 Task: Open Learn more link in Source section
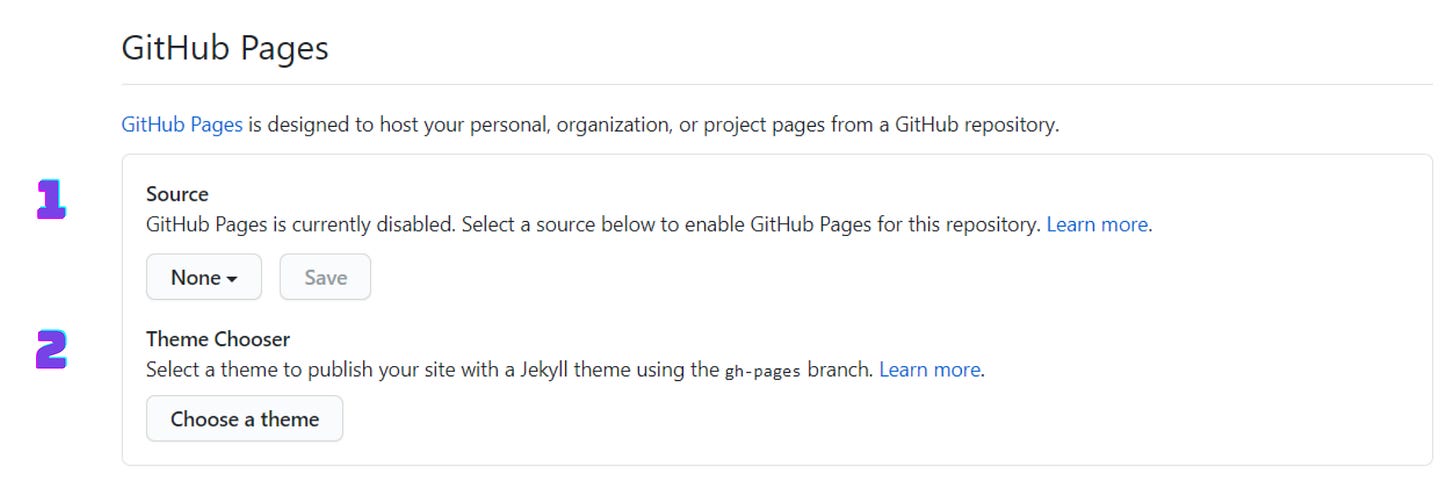tap(1097, 224)
